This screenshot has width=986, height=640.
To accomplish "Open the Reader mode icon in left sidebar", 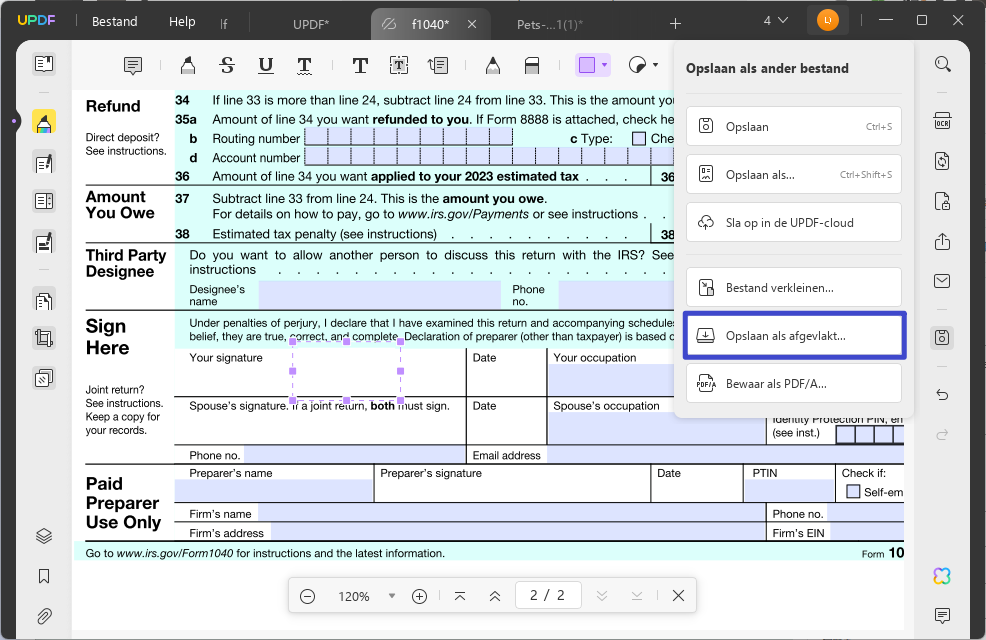I will coord(43,64).
